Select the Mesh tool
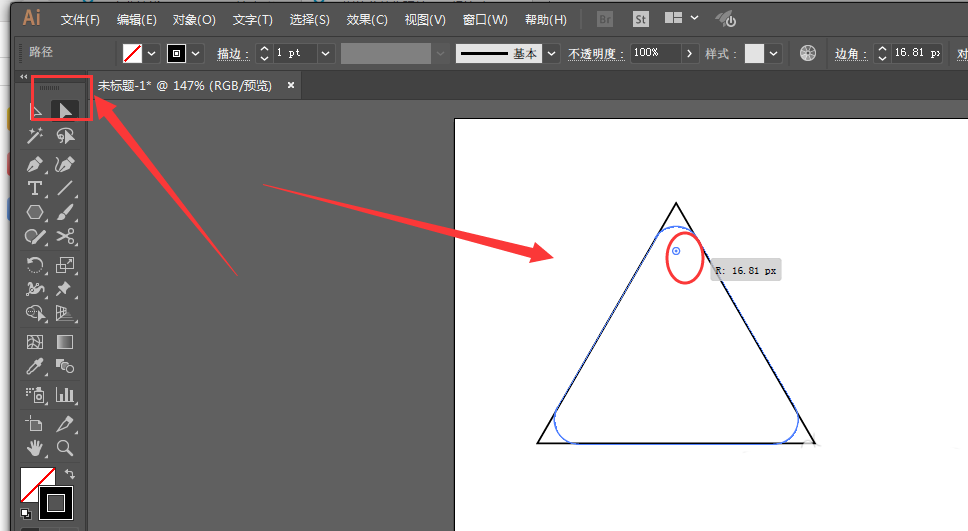The width and height of the screenshot is (968, 531). (35, 342)
